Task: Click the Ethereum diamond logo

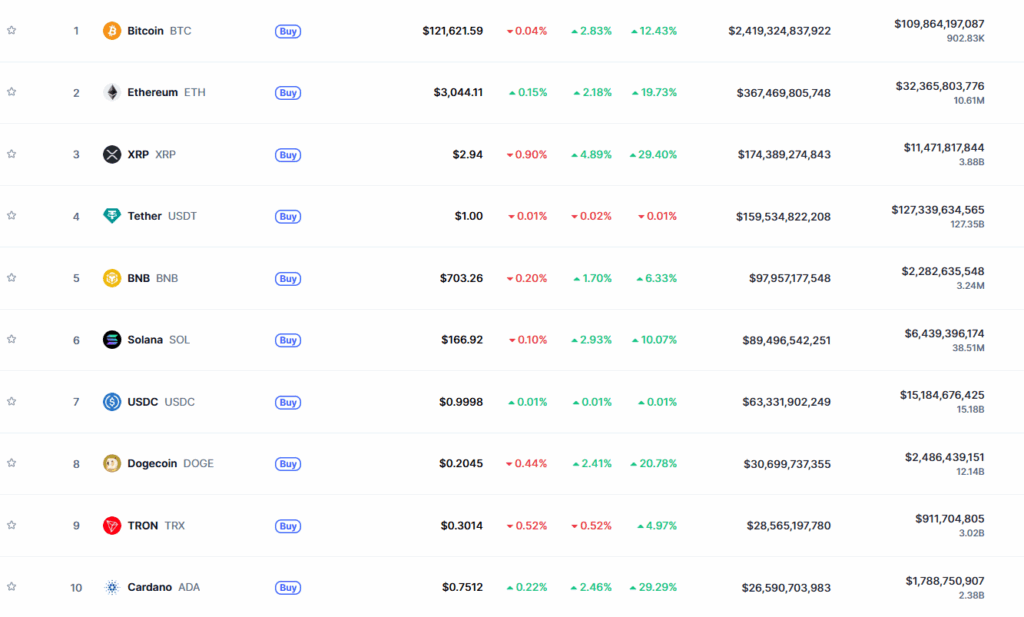Action: (112, 92)
